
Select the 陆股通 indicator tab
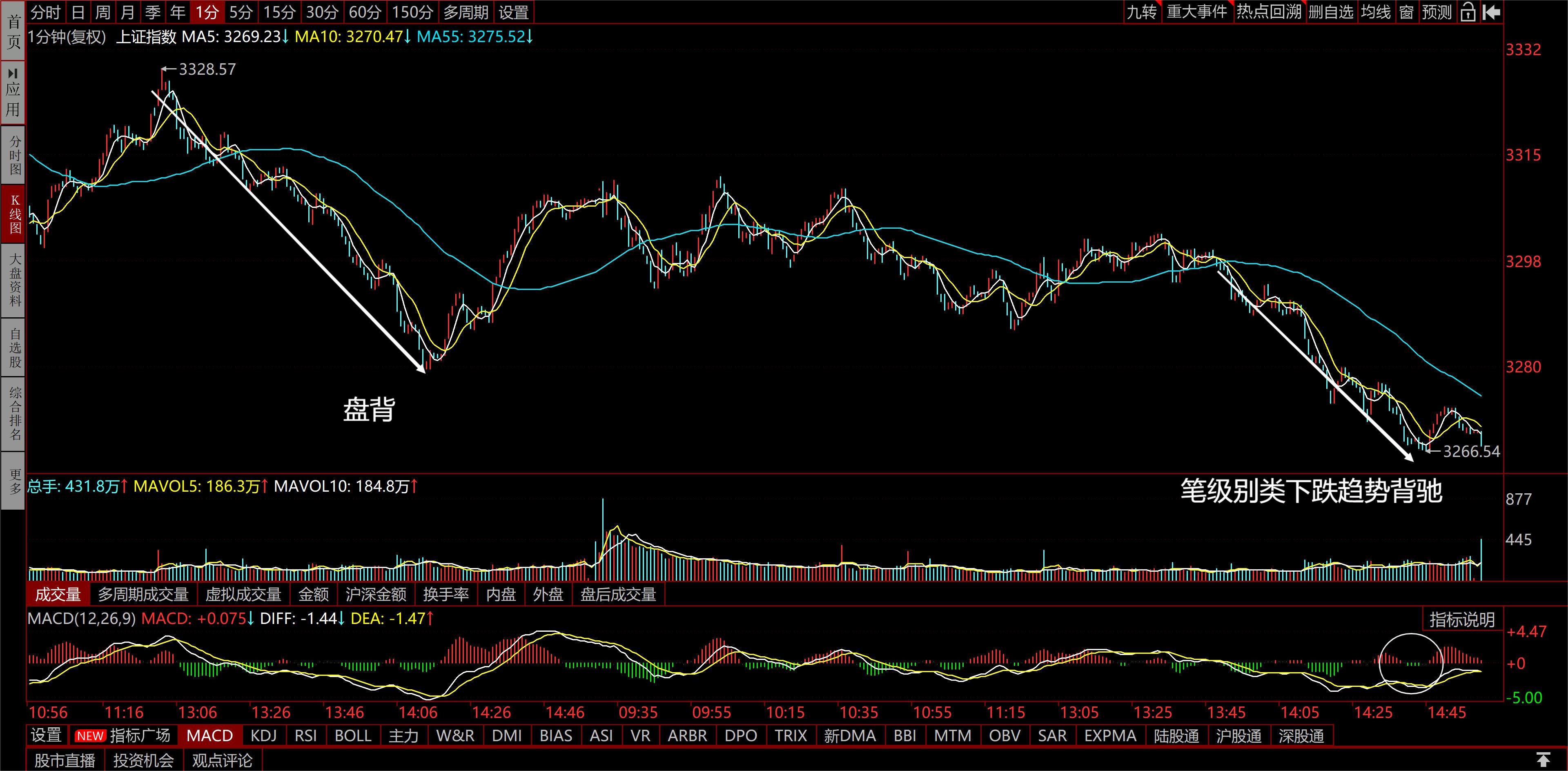pyautogui.click(x=1176, y=736)
